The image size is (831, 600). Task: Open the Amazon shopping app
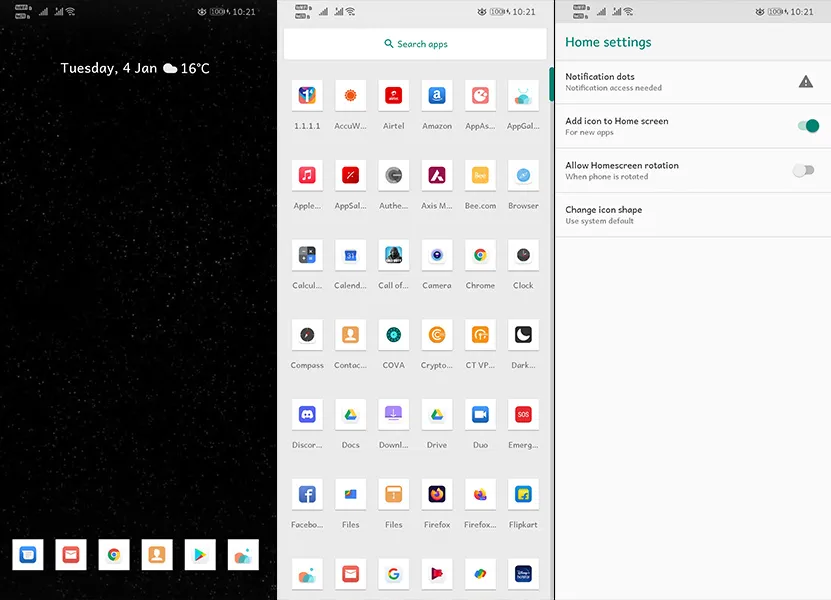[x=436, y=94]
